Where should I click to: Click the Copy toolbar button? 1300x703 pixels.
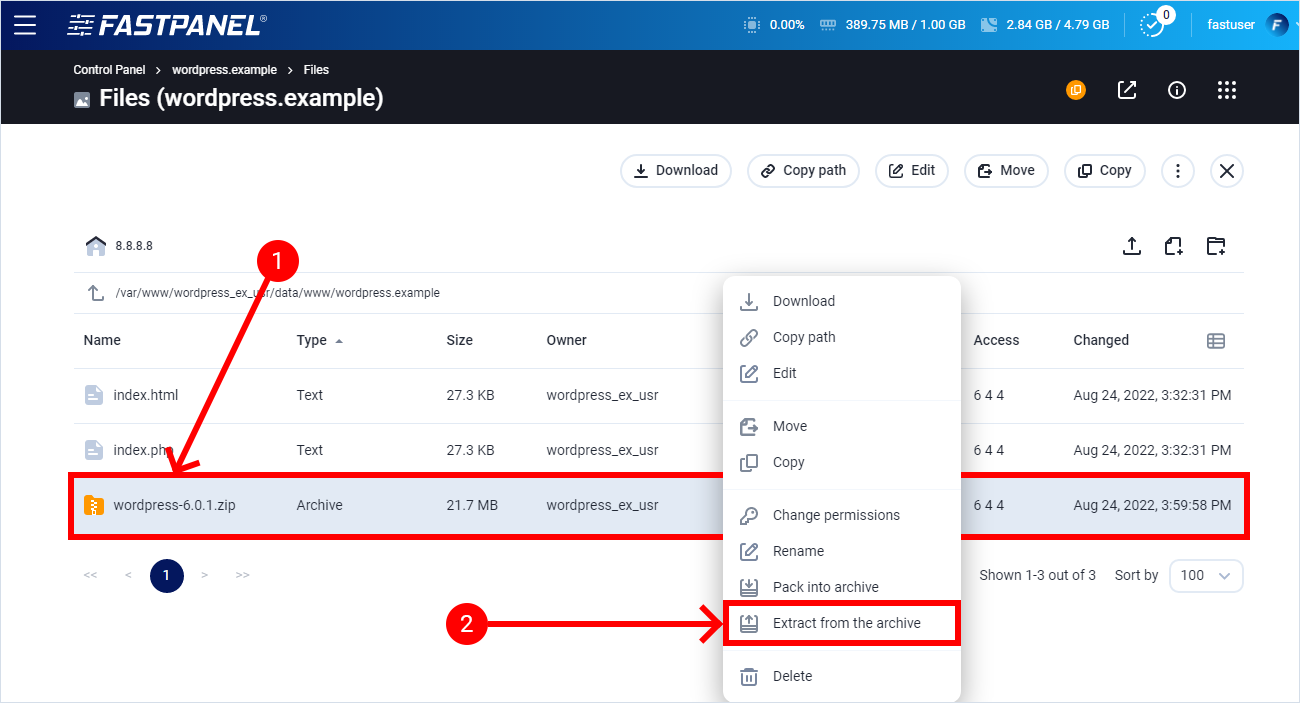[x=1105, y=170]
